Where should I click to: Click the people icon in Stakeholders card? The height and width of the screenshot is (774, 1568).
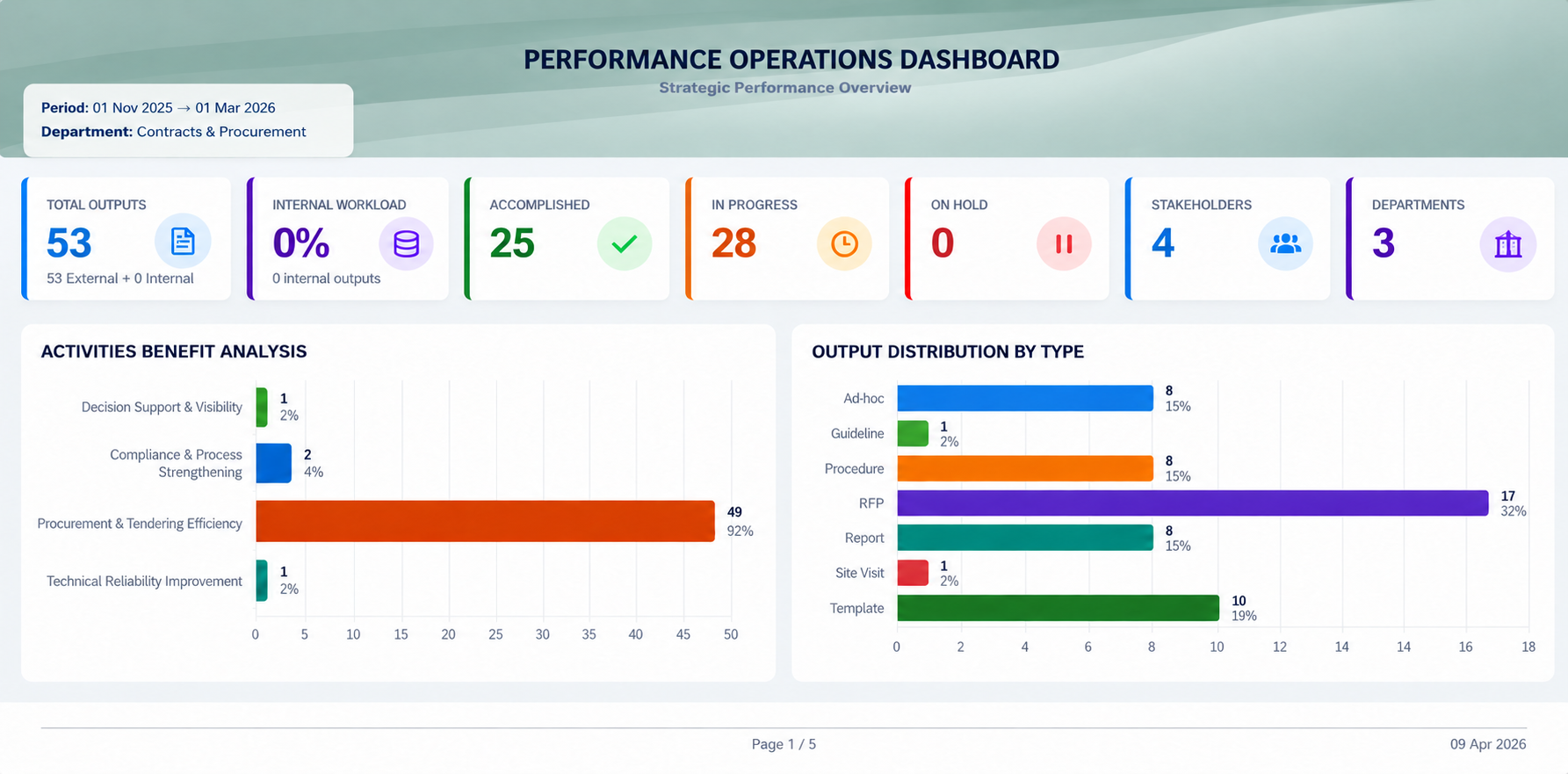click(1285, 243)
